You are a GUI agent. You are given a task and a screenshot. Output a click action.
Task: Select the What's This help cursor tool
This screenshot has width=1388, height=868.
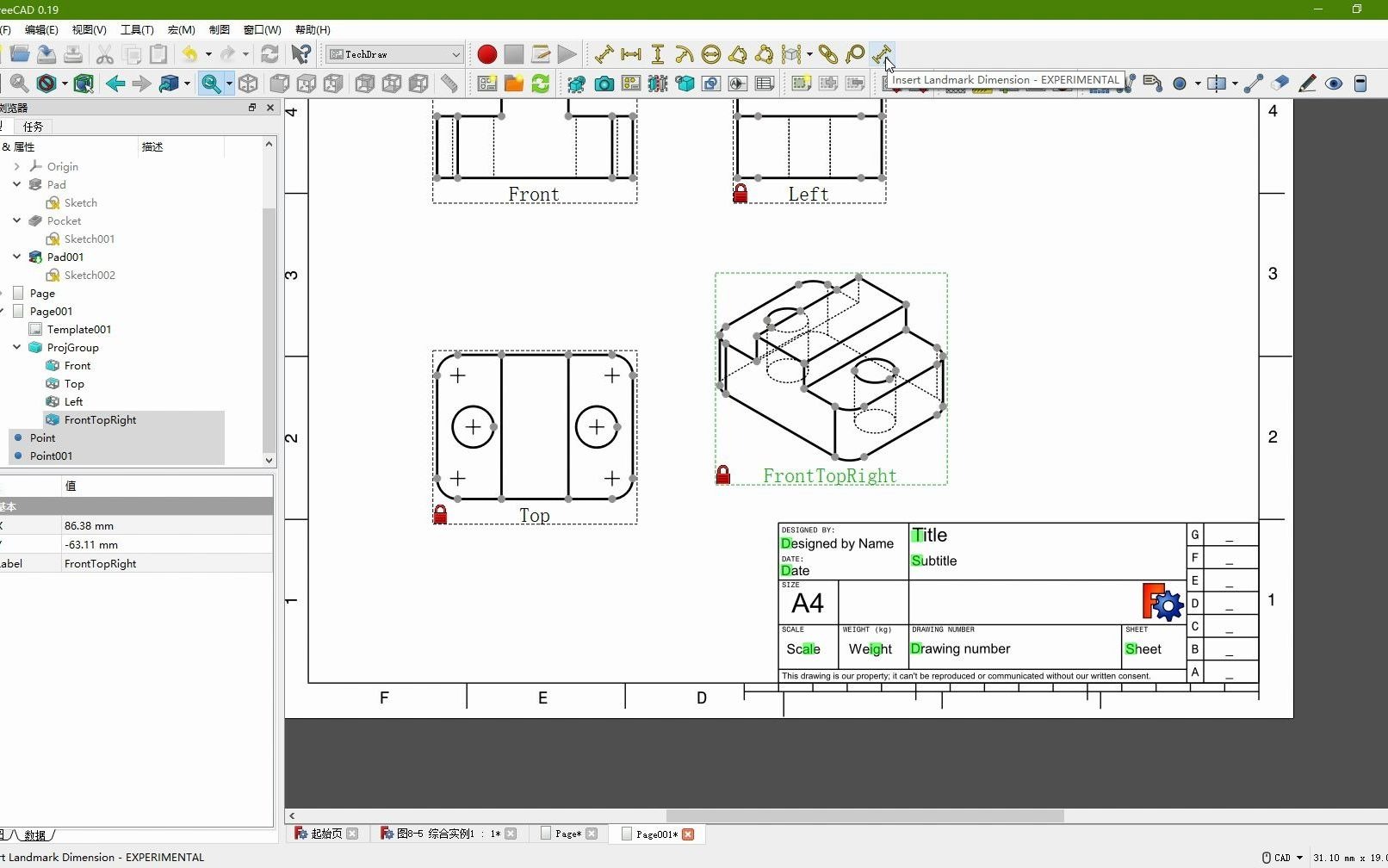[x=301, y=54]
